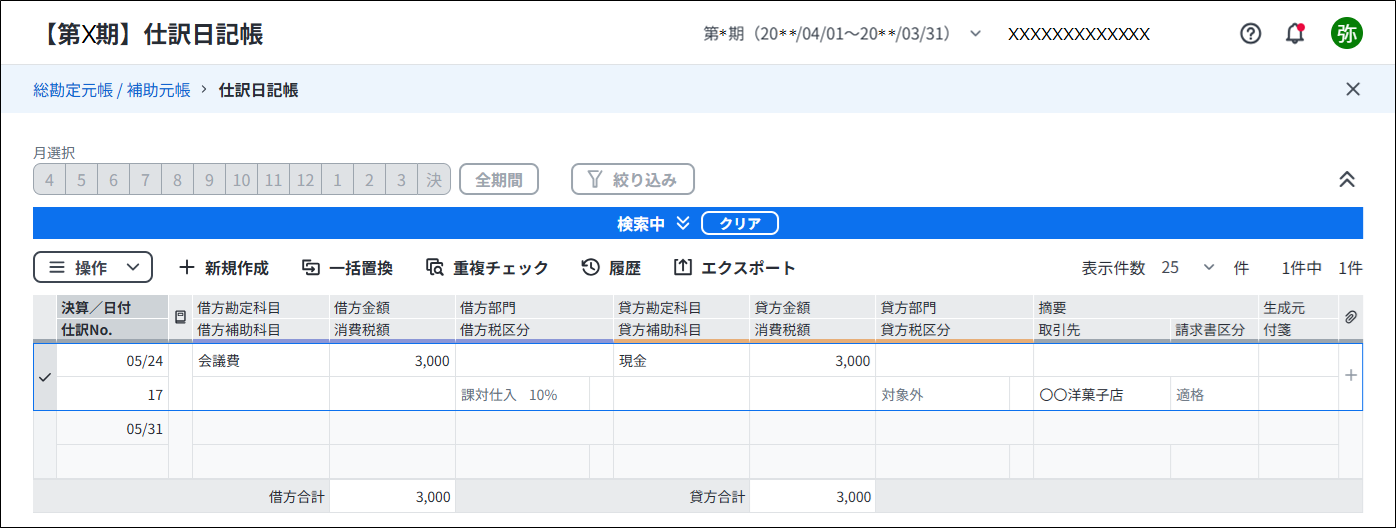1396x528 pixels.
Task: Click the new row date 05/31
Action: 112,428
